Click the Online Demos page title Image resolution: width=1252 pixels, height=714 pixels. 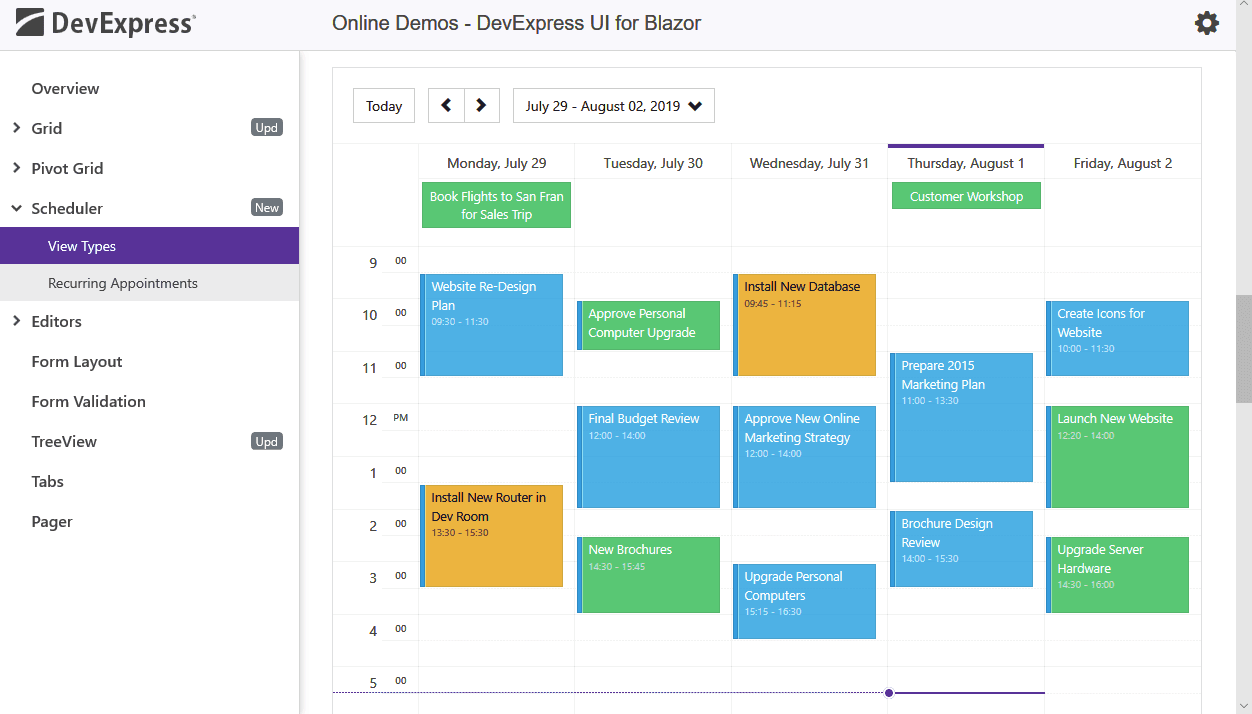tap(516, 23)
